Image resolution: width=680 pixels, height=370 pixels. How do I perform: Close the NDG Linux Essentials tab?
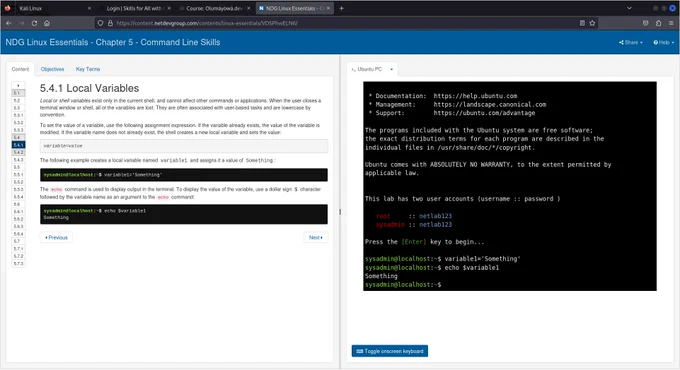click(328, 8)
